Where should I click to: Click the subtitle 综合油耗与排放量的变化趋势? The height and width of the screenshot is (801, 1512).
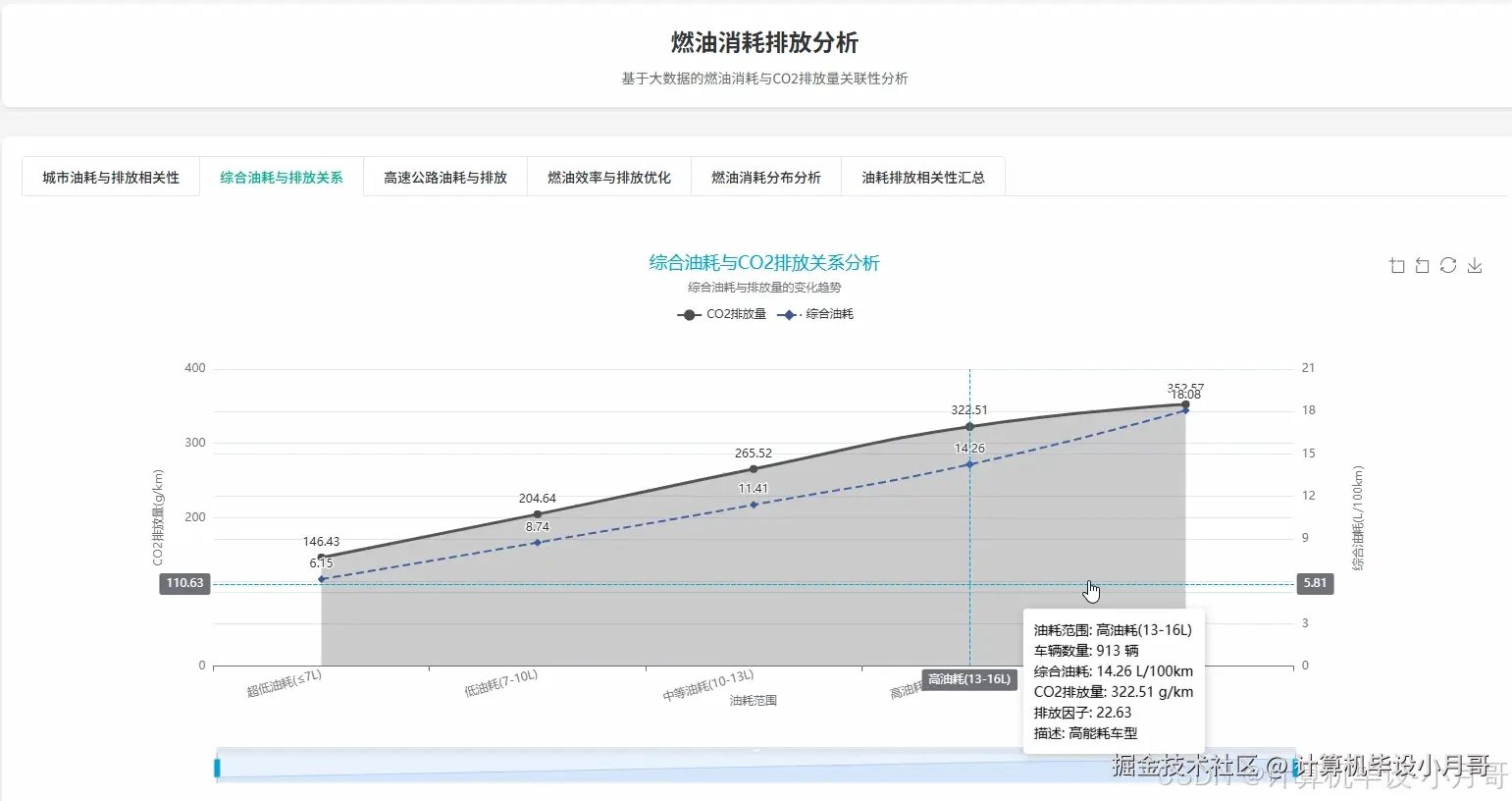(x=764, y=288)
